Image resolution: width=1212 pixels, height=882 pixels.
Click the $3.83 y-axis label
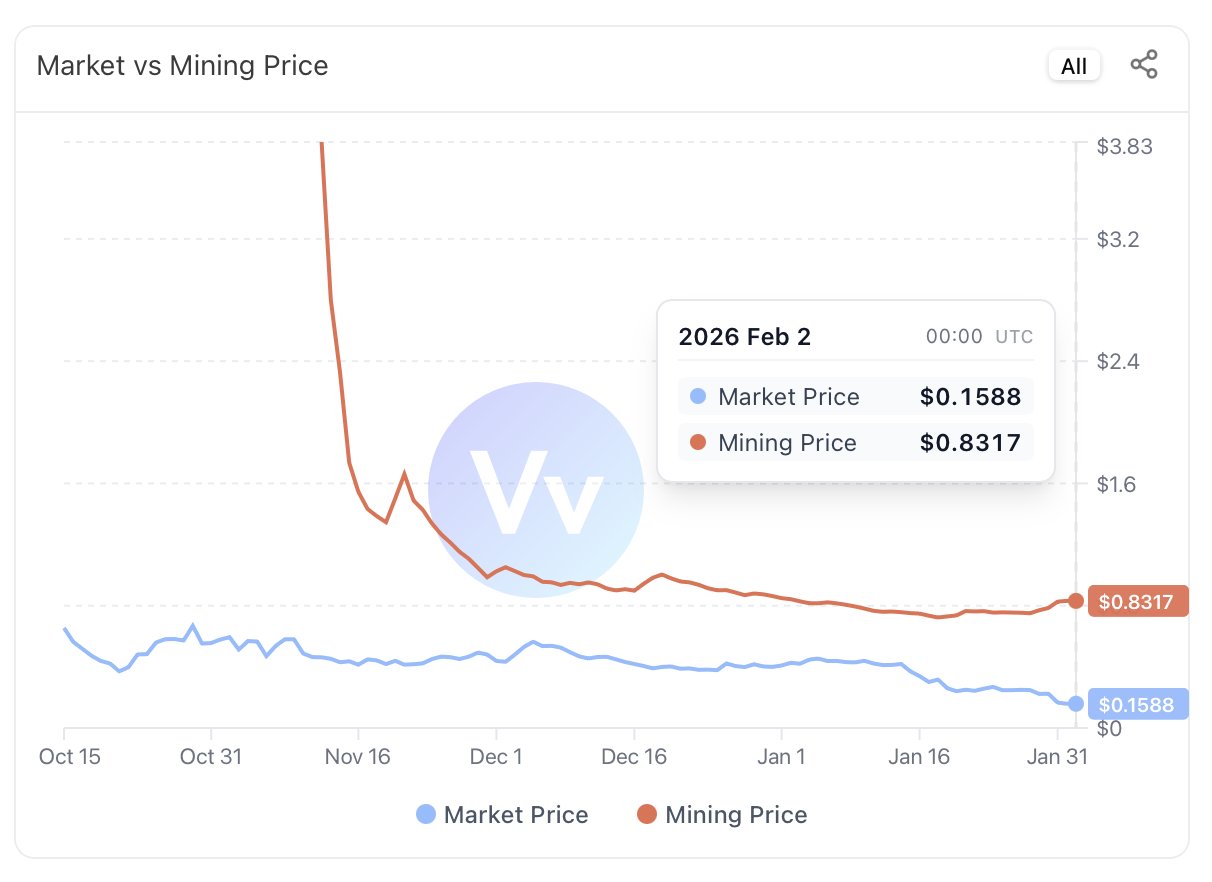[x=1124, y=147]
